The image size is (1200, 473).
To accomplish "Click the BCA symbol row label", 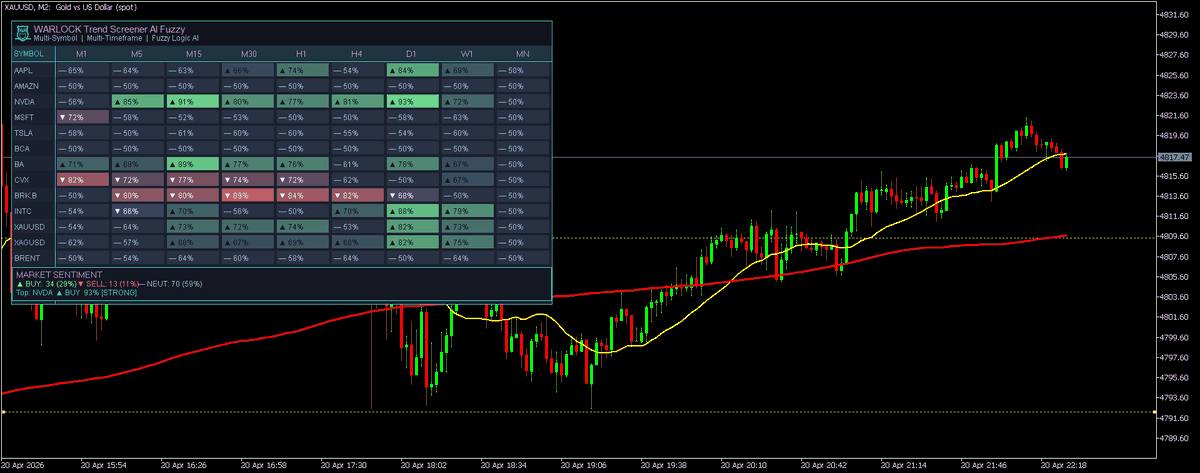I will [22, 149].
